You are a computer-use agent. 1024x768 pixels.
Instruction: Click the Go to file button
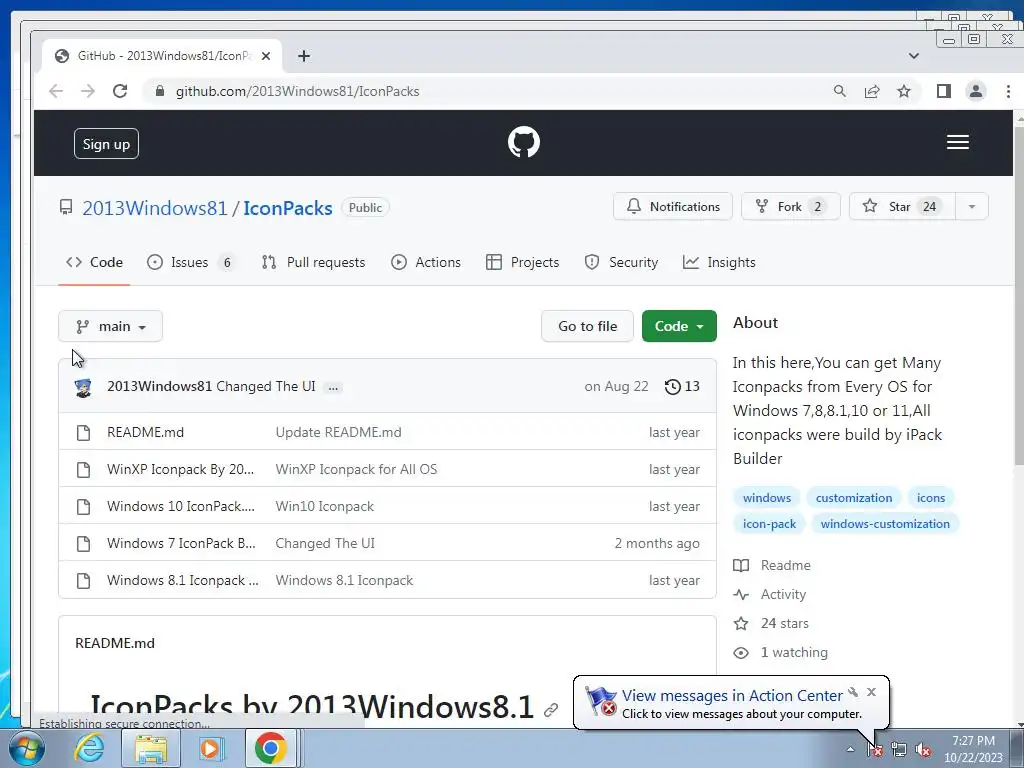point(587,326)
